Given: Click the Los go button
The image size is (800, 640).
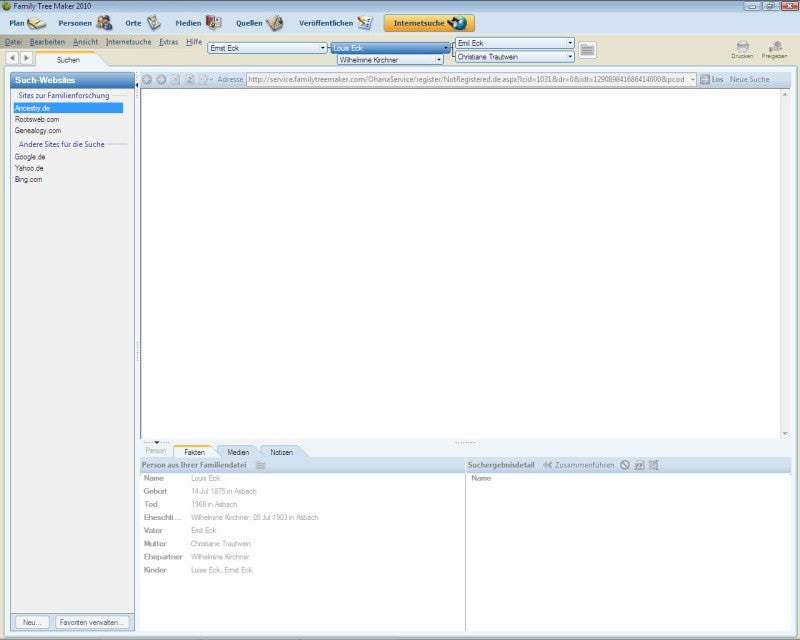Looking at the screenshot, I should (712, 80).
